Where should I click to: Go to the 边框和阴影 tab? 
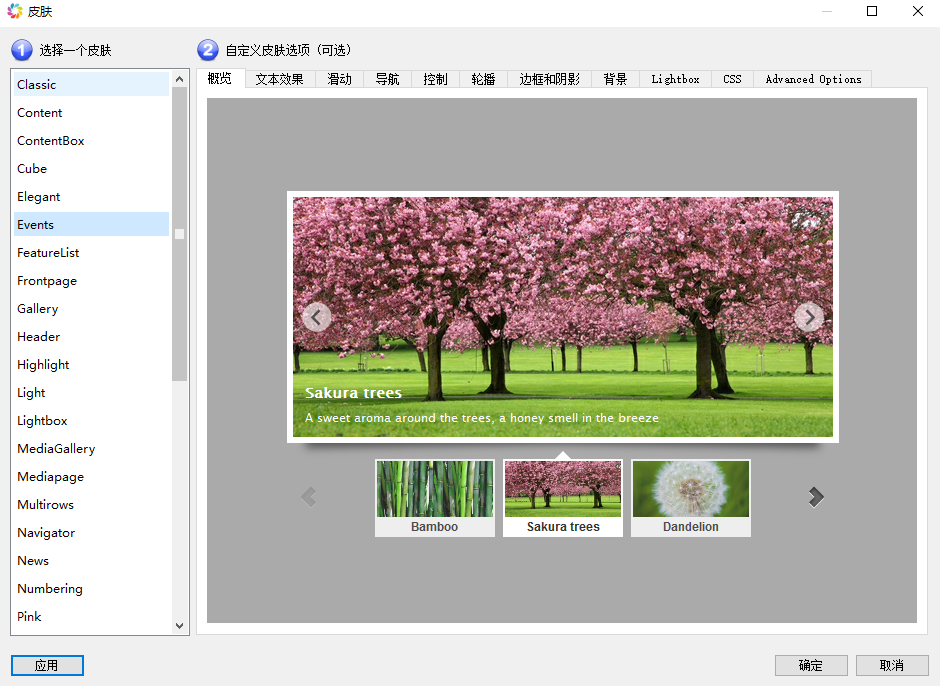click(549, 79)
